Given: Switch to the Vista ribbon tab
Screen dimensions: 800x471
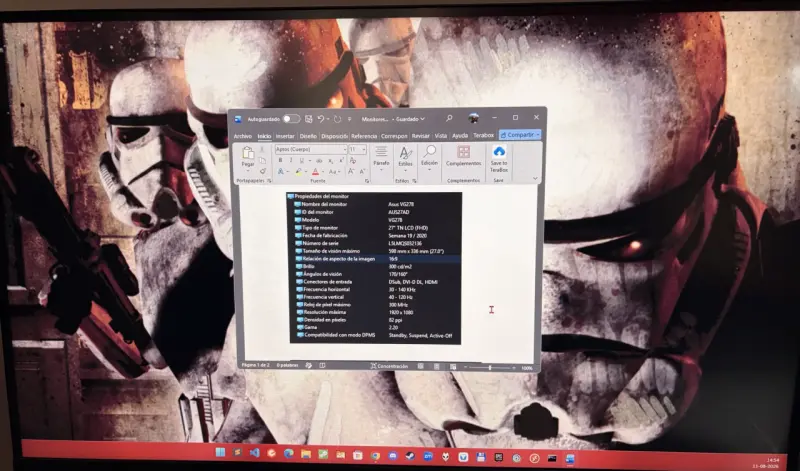Looking at the screenshot, I should coord(441,136).
